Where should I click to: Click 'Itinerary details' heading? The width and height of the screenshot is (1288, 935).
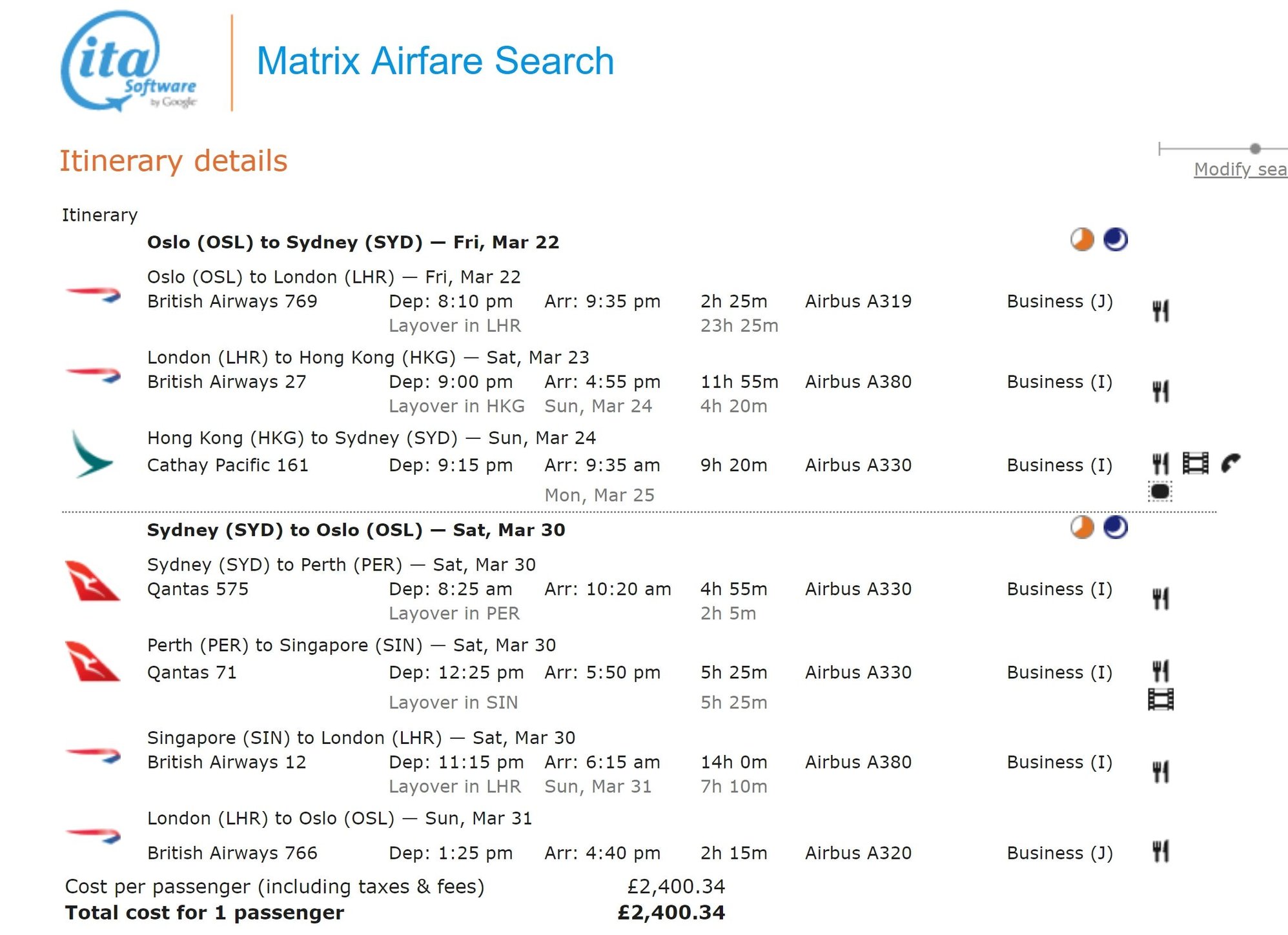(x=173, y=161)
